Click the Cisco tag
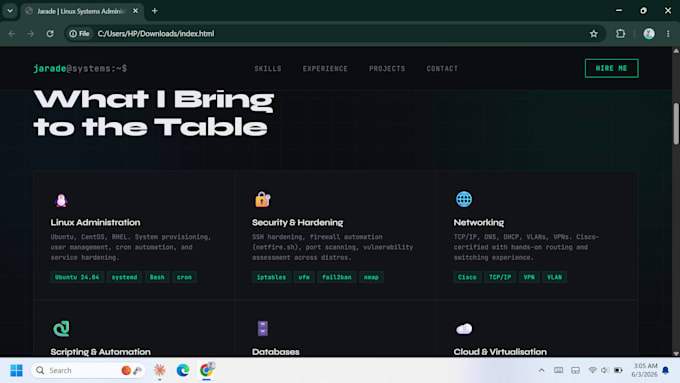 coord(467,277)
